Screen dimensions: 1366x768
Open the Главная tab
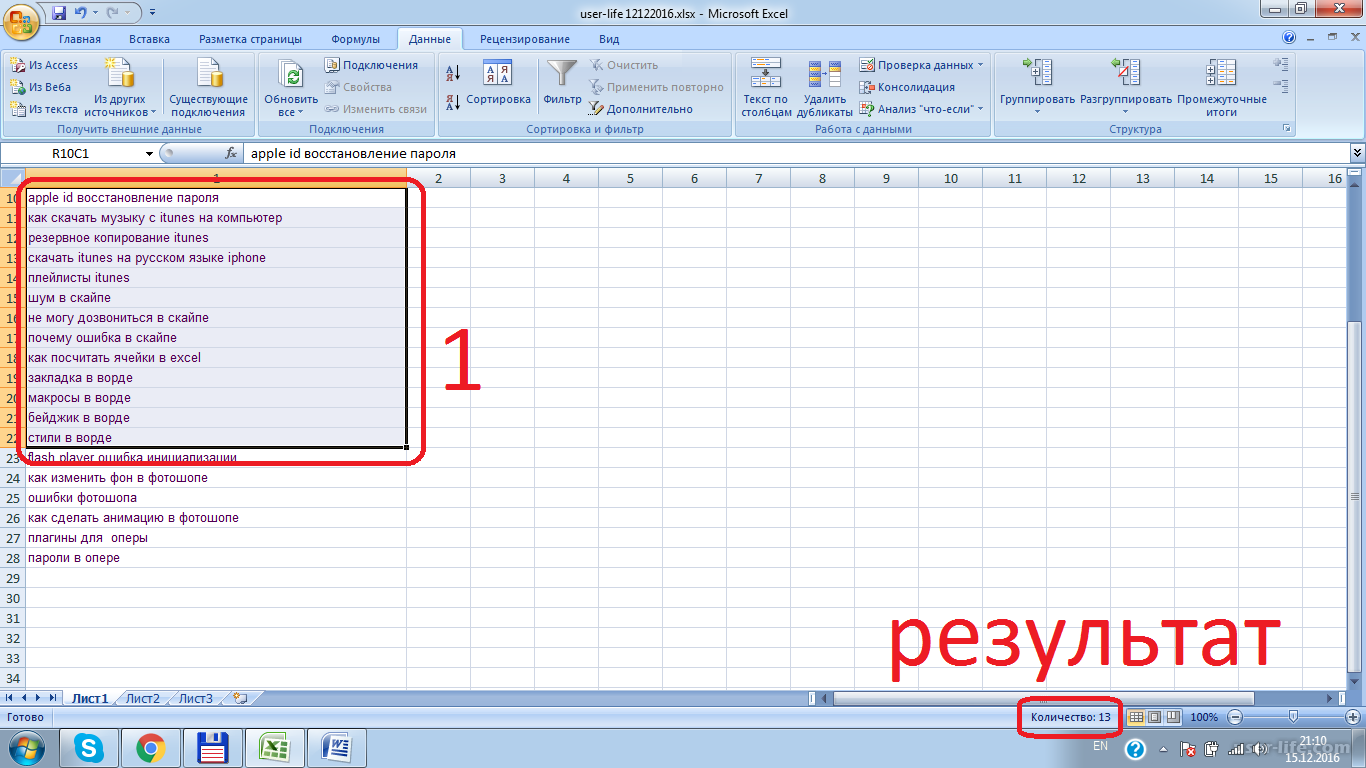[80, 39]
